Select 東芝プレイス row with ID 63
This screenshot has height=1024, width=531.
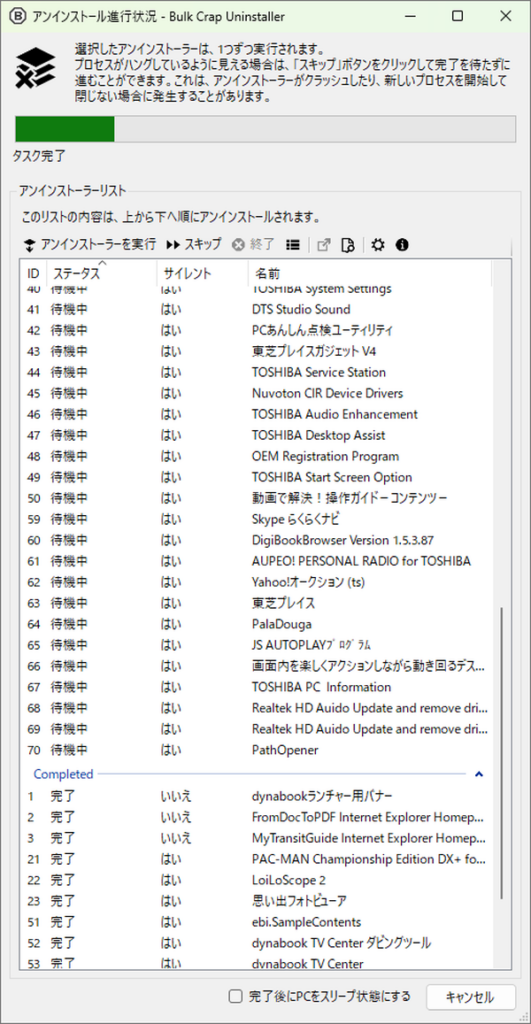coord(257,603)
